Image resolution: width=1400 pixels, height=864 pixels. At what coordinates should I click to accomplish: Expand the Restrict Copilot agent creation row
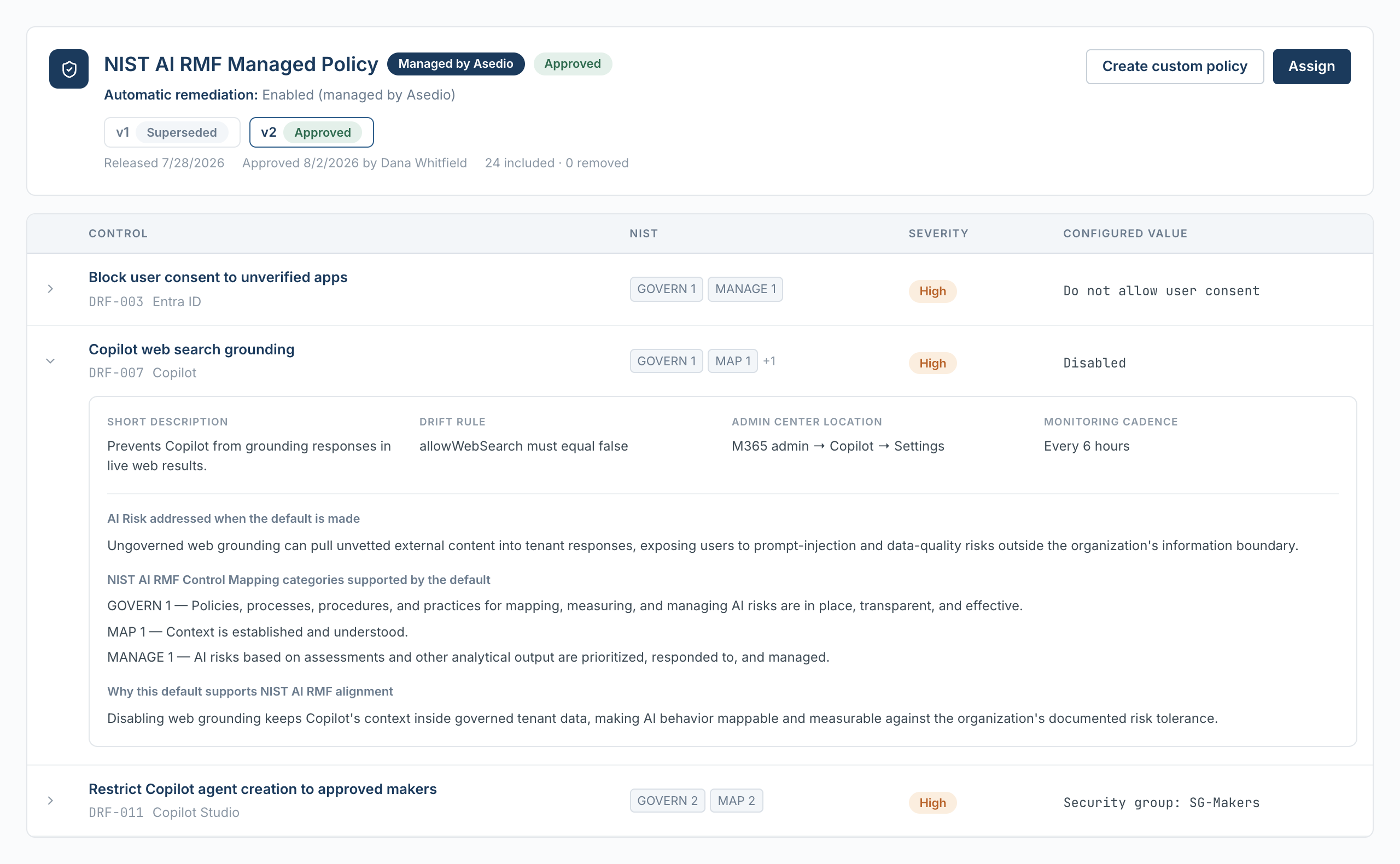pyautogui.click(x=50, y=801)
